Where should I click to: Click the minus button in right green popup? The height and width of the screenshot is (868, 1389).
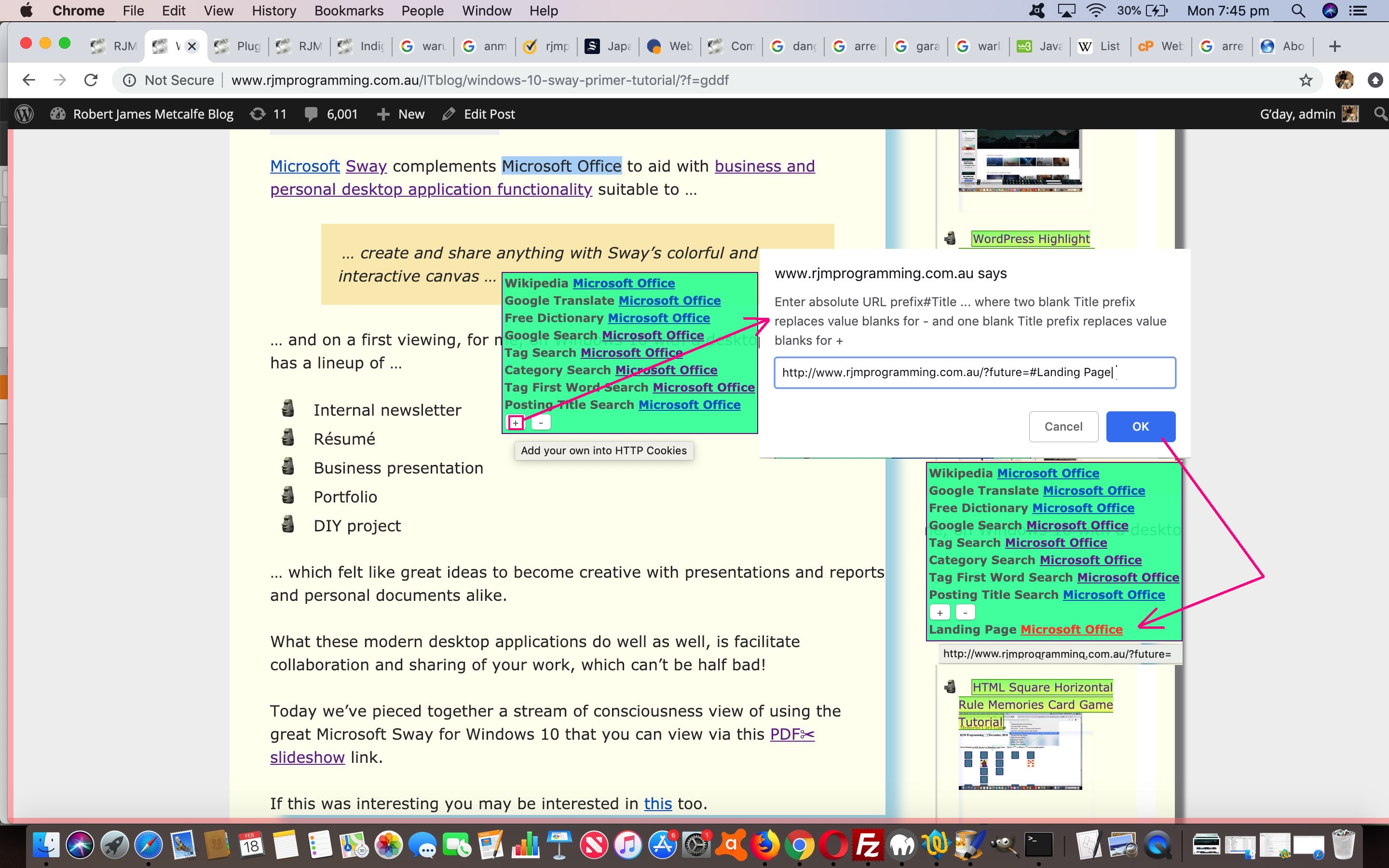tap(966, 612)
